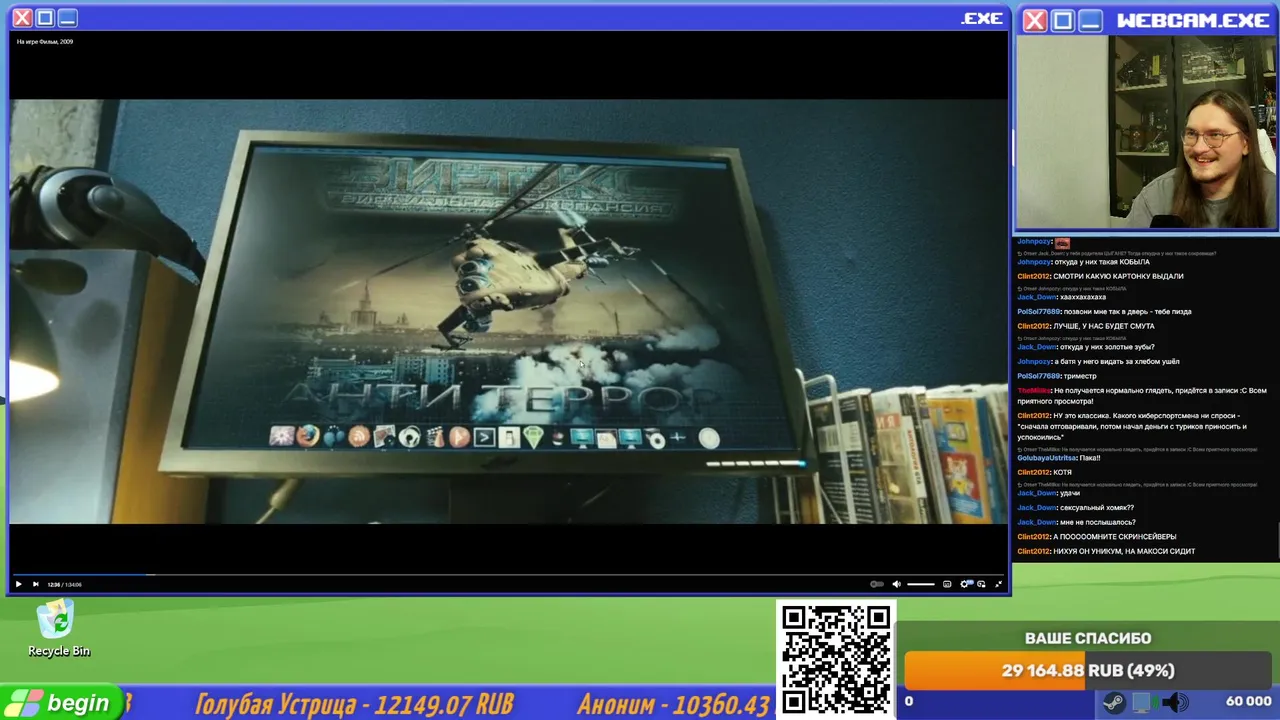Skip to the next video
Screen dimensions: 1280x720
coord(36,584)
